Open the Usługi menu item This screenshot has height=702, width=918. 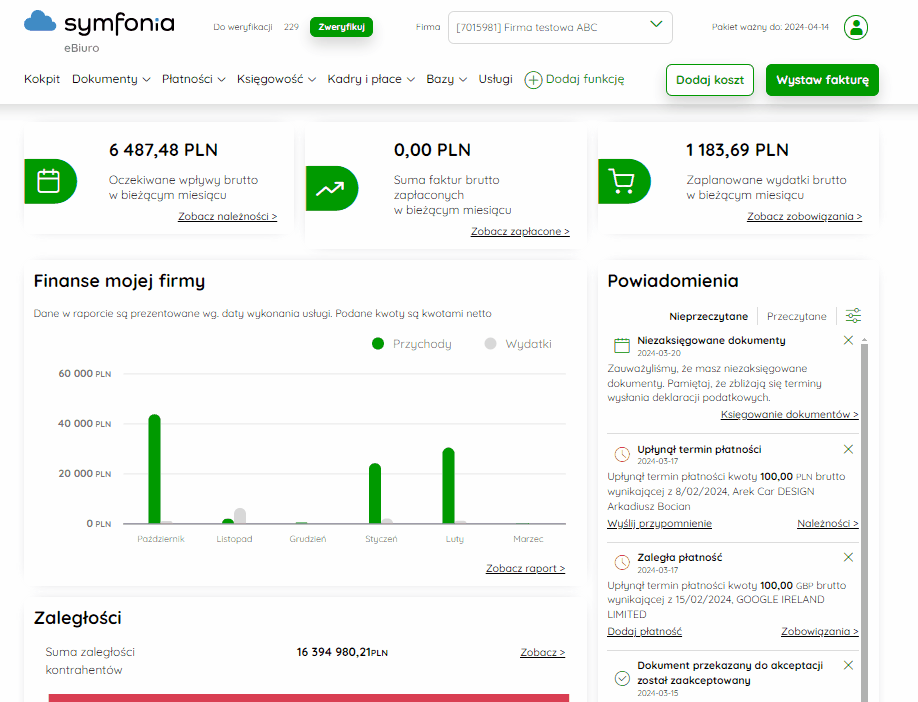495,79
